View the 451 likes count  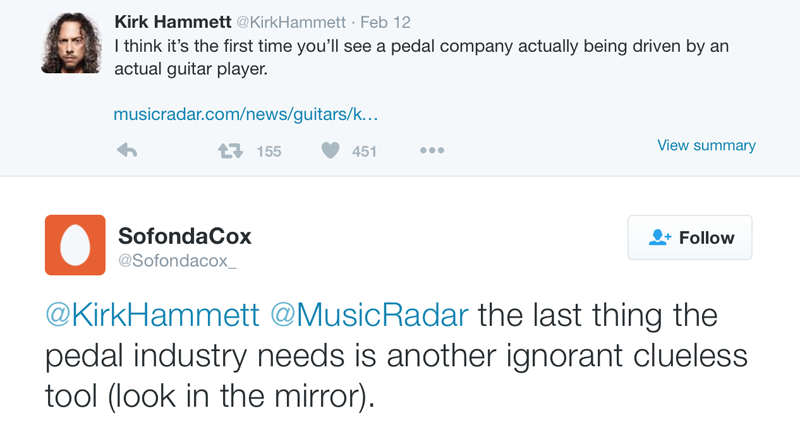pos(364,152)
